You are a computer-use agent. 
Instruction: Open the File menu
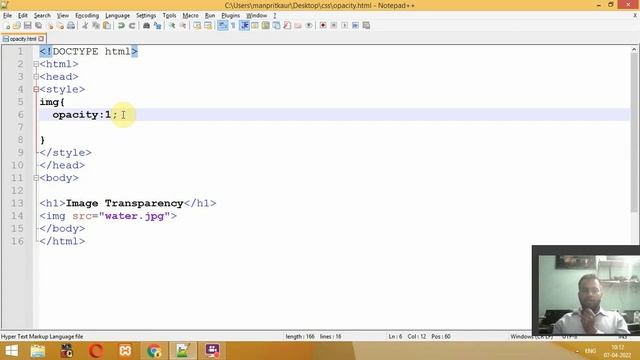point(7,16)
